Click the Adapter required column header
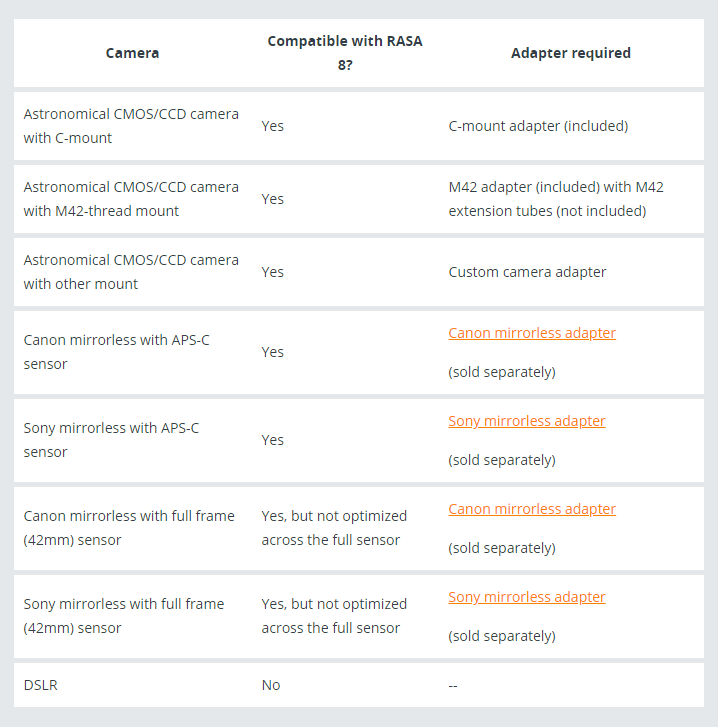Viewport: 718px width, 727px height. click(571, 53)
